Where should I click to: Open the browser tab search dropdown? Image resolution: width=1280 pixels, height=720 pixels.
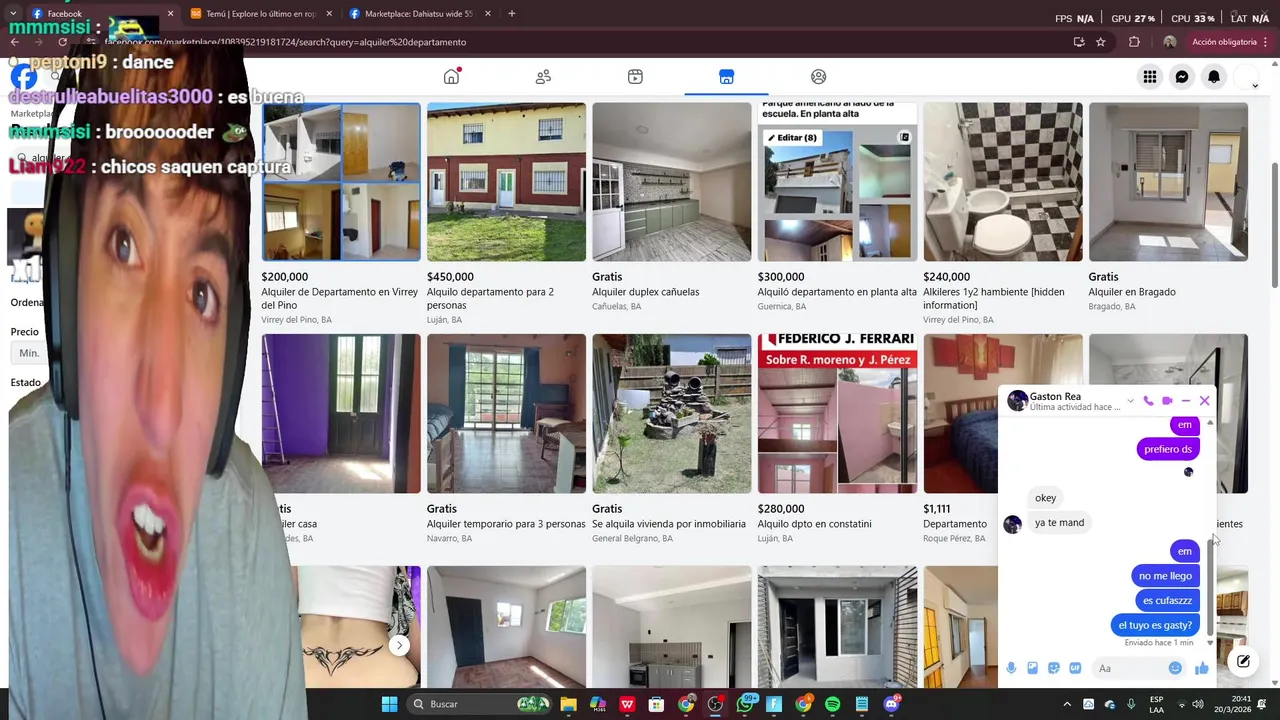coord(13,14)
